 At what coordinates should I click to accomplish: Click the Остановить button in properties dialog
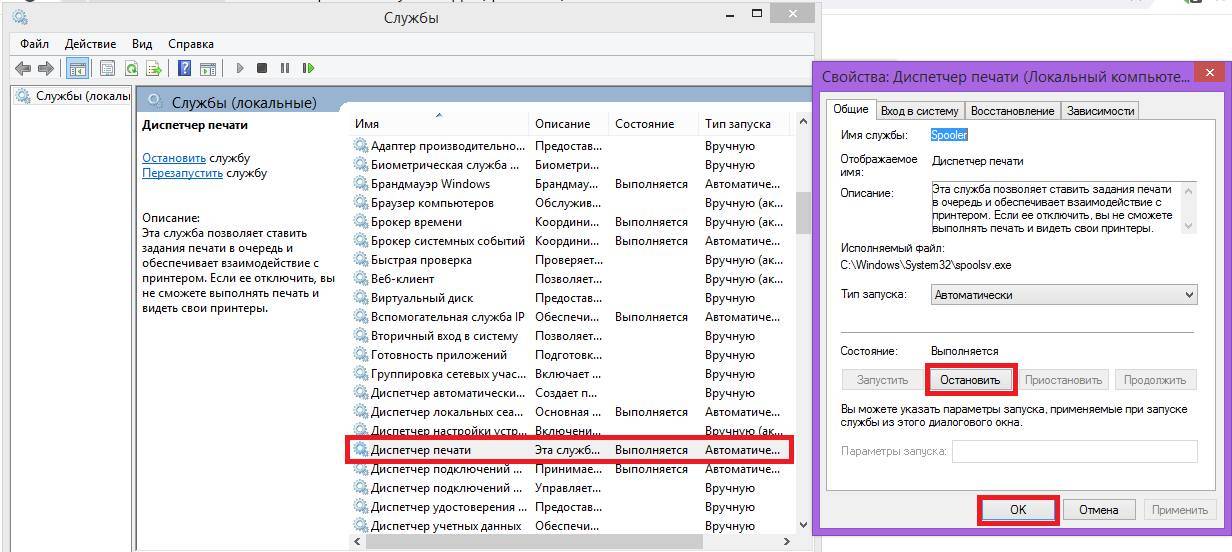click(970, 380)
